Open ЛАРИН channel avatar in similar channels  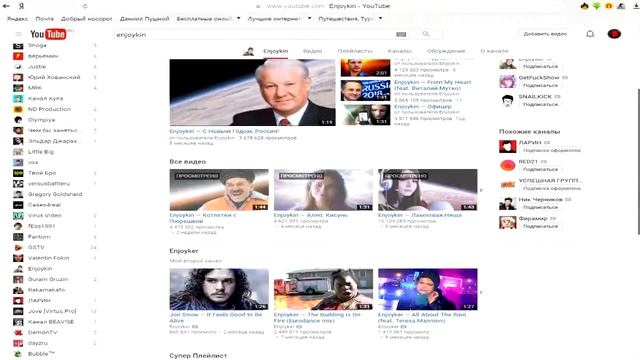pos(507,146)
